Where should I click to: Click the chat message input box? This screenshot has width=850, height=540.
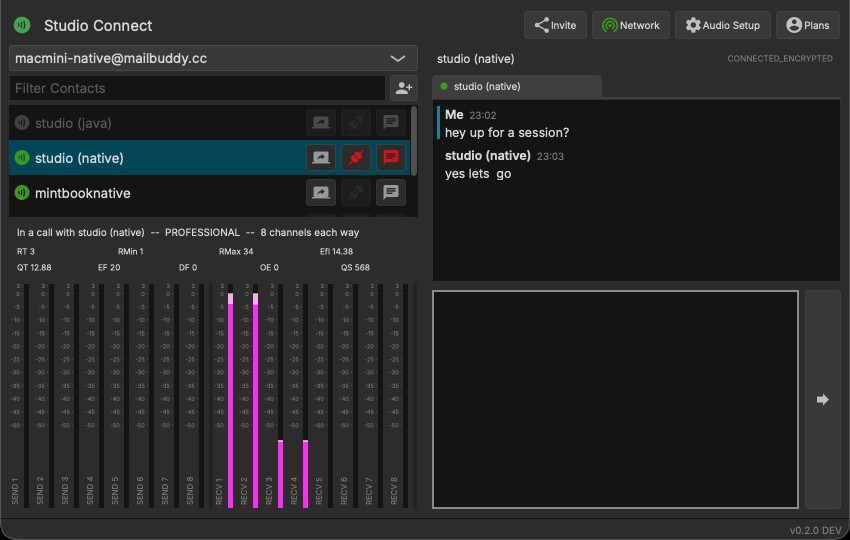(615, 400)
